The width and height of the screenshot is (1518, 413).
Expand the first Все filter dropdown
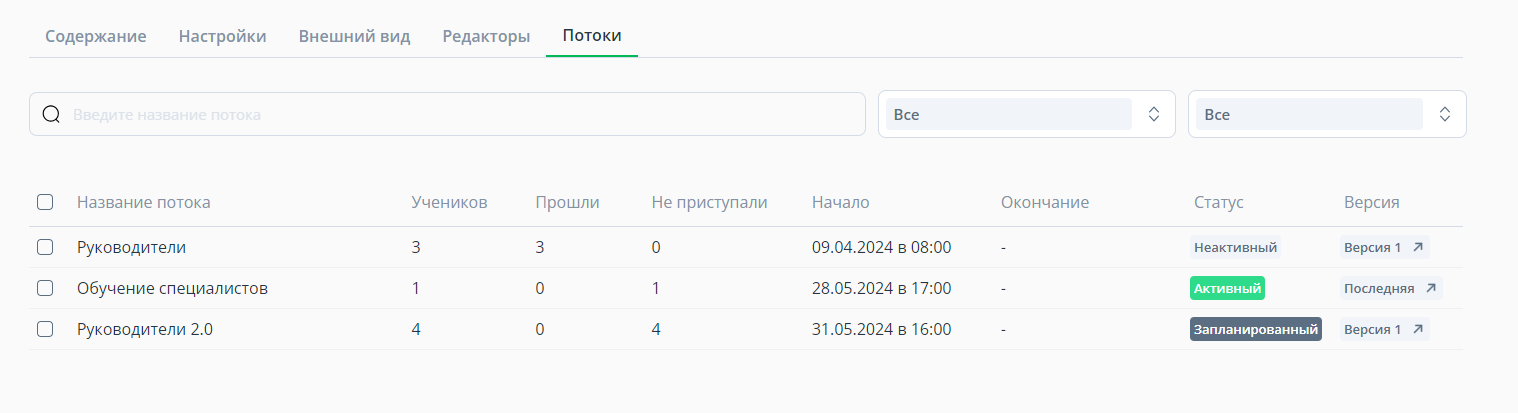coord(1027,114)
